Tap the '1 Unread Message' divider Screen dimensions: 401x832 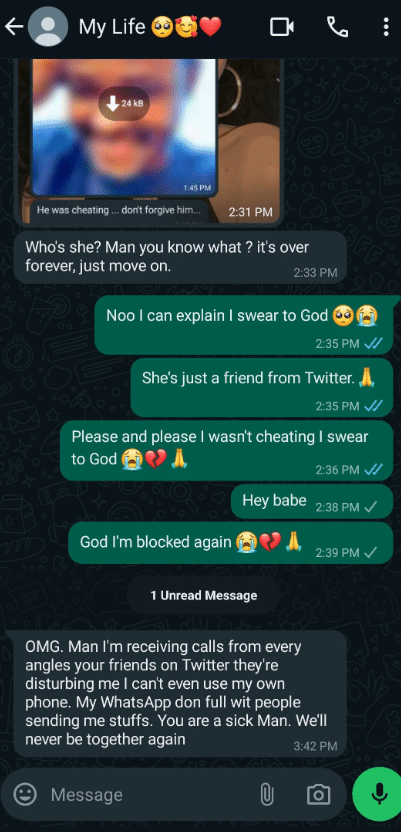tap(204, 595)
